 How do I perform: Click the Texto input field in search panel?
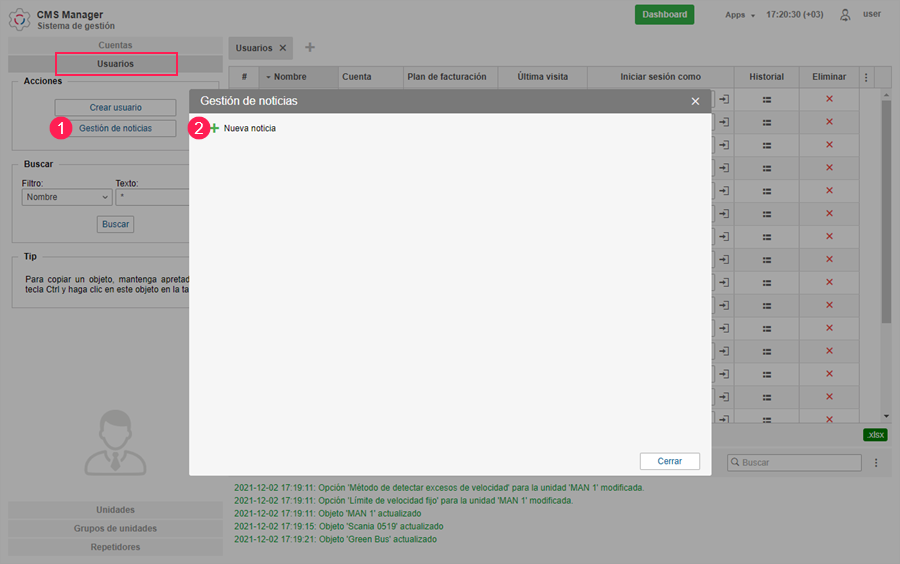tap(153, 197)
